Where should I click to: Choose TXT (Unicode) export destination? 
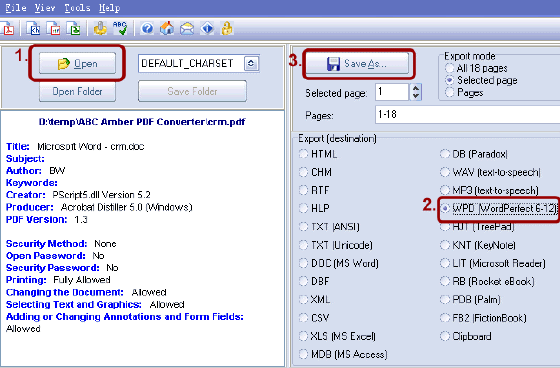pyautogui.click(x=336, y=245)
